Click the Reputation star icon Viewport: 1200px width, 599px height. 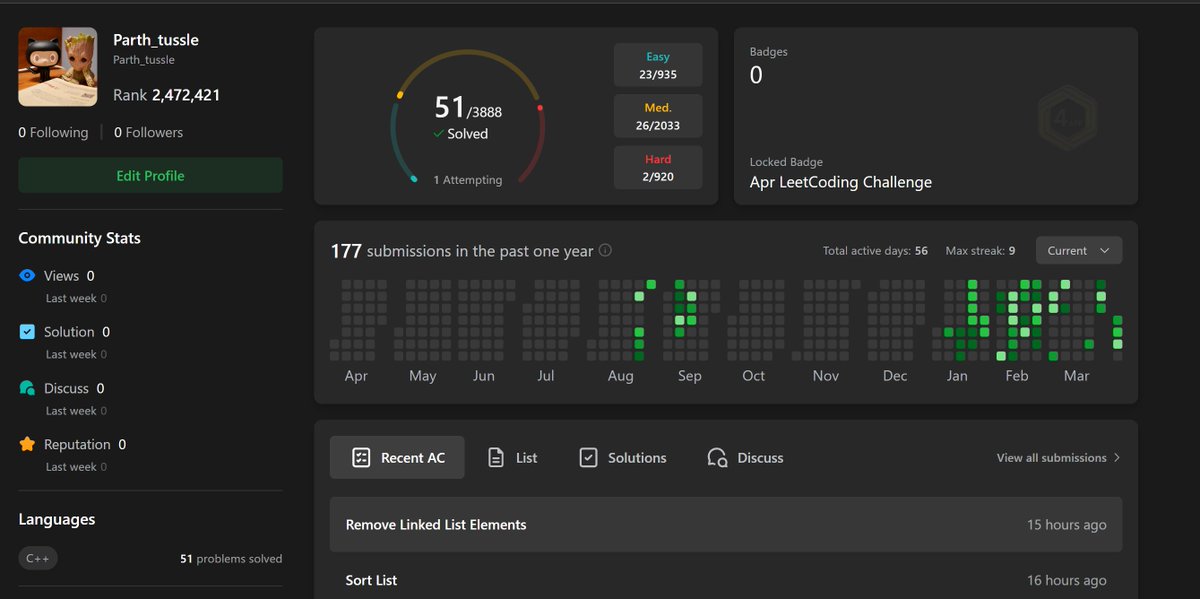[27, 444]
